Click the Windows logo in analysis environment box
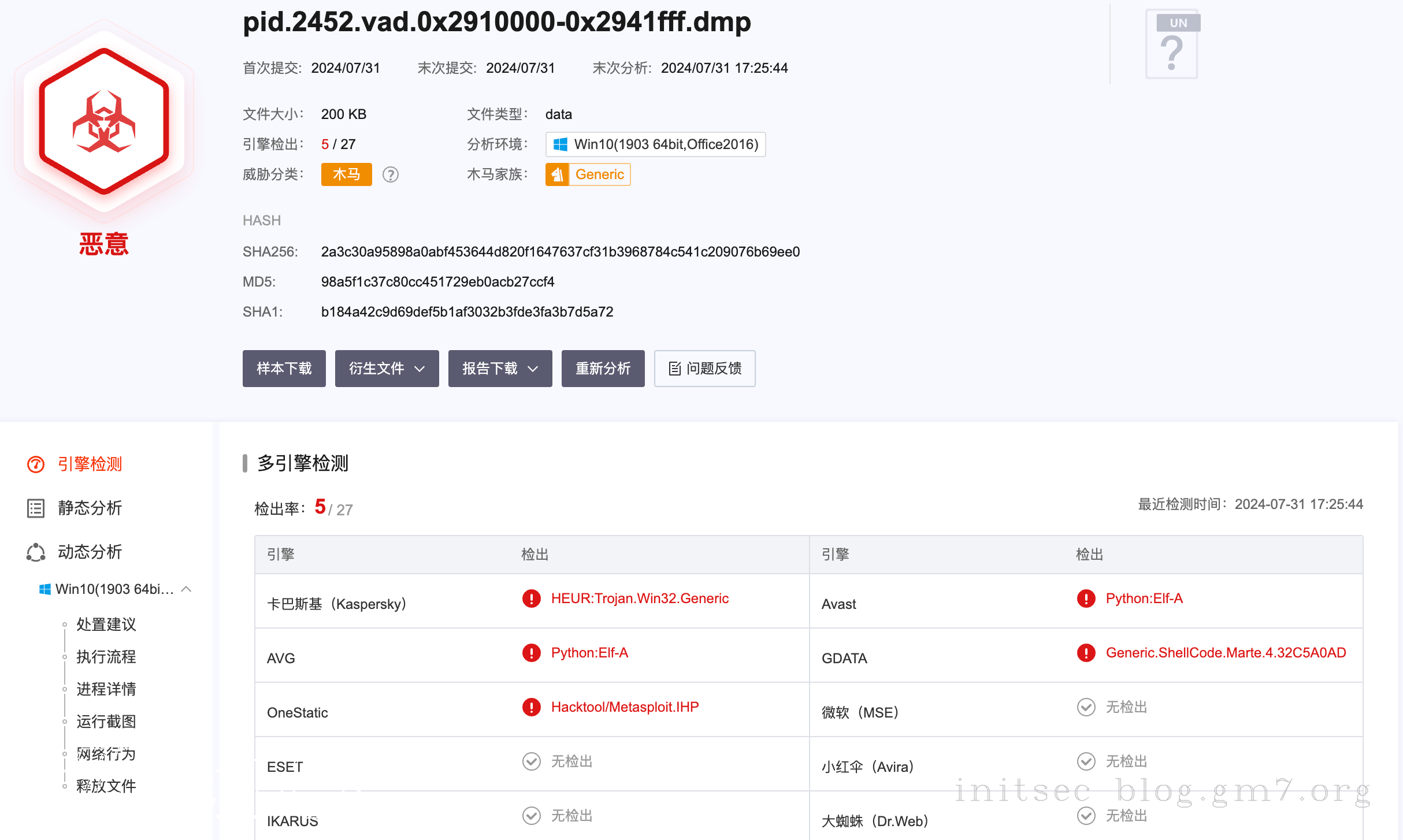The width and height of the screenshot is (1403, 840). pos(560,144)
